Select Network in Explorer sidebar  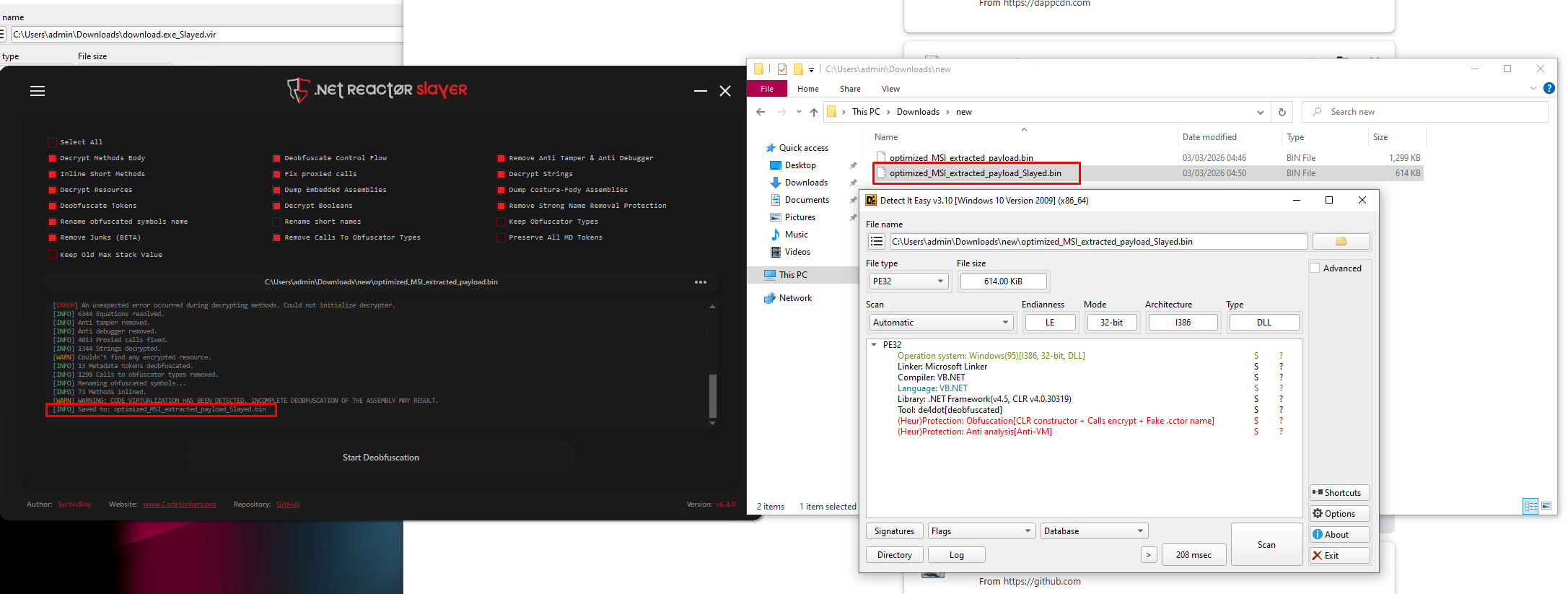795,298
